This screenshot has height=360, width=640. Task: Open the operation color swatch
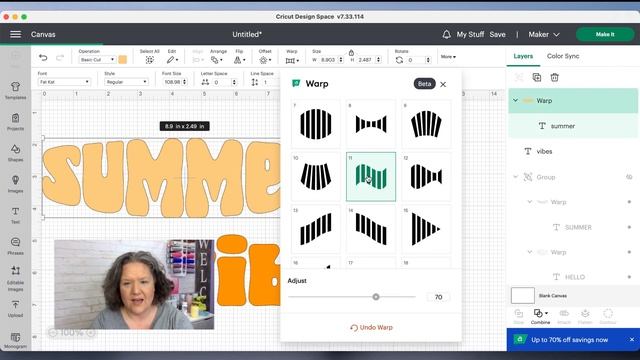[122, 60]
